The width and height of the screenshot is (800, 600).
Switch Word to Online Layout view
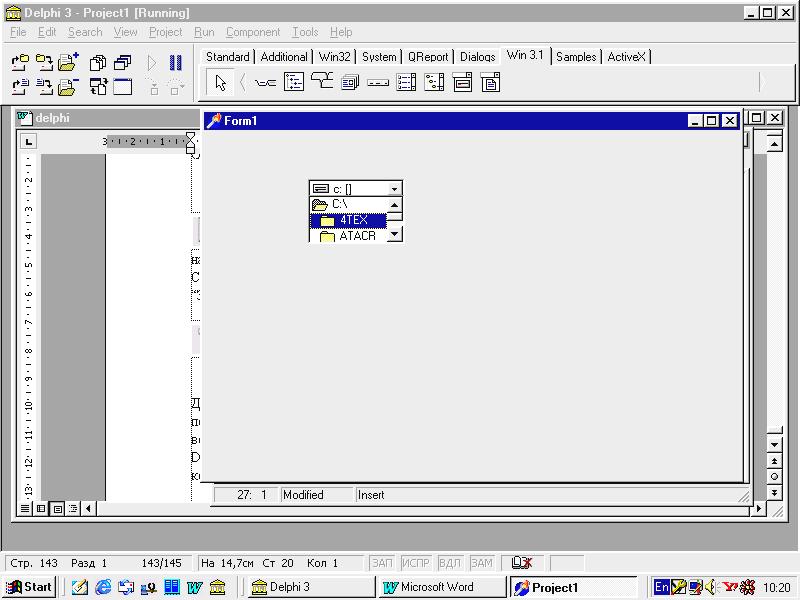(41, 508)
